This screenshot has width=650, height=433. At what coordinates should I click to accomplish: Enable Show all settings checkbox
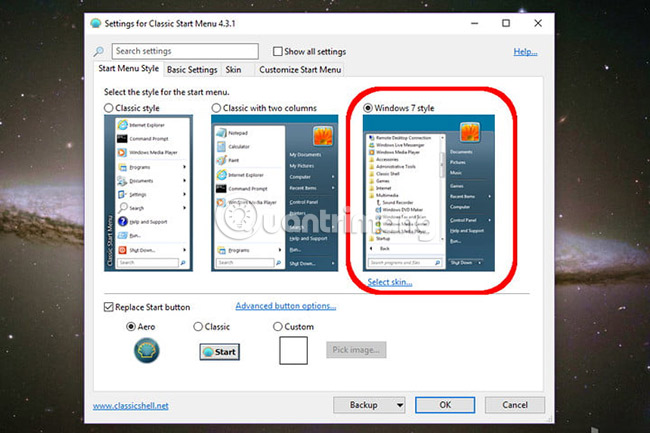[x=278, y=51]
